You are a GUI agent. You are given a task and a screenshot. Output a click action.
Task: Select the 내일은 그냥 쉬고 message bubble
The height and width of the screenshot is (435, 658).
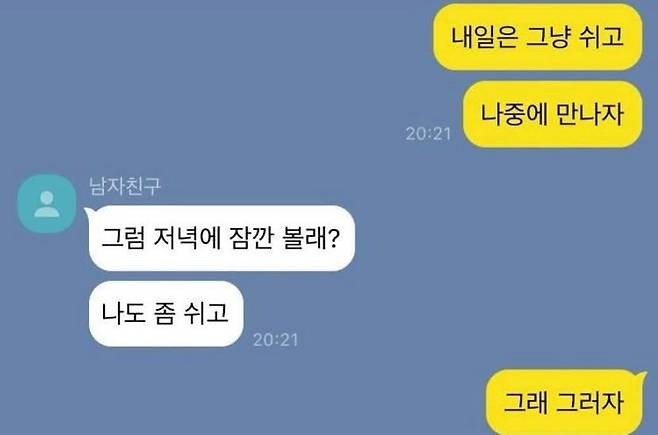(x=538, y=37)
